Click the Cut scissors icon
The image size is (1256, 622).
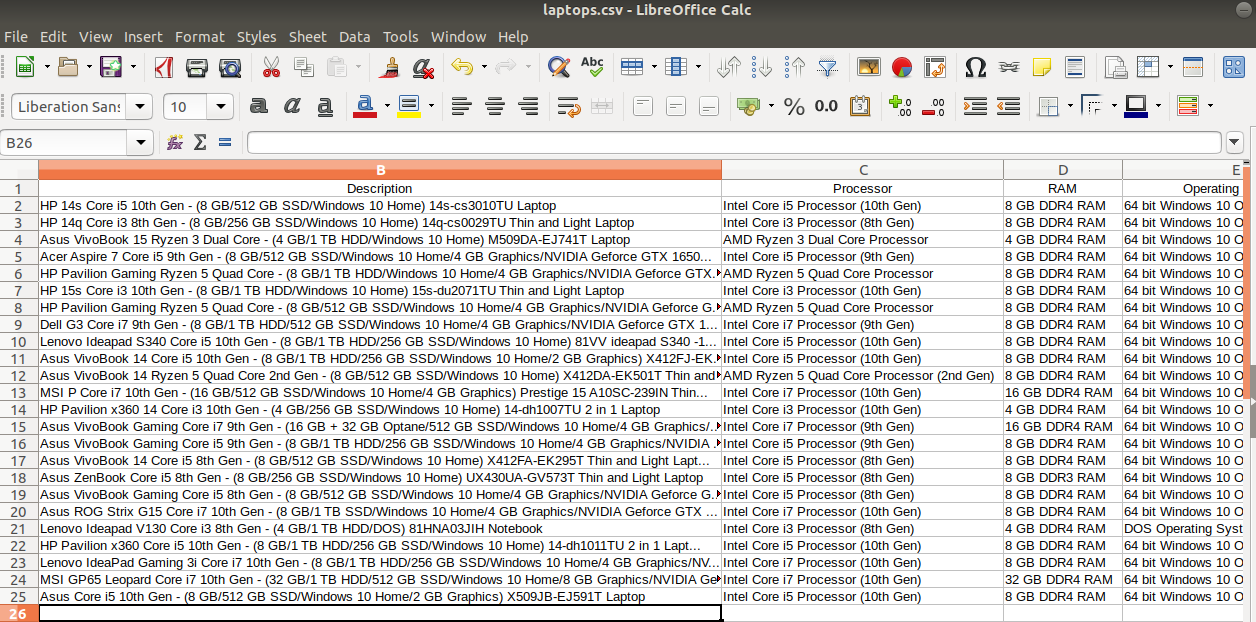tap(271, 67)
